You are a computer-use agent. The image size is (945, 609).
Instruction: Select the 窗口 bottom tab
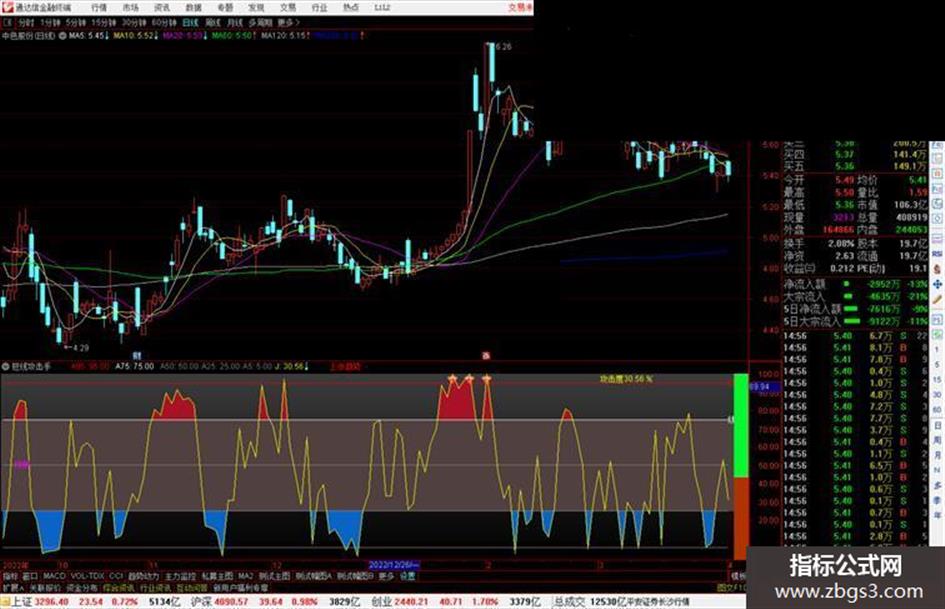[30, 576]
